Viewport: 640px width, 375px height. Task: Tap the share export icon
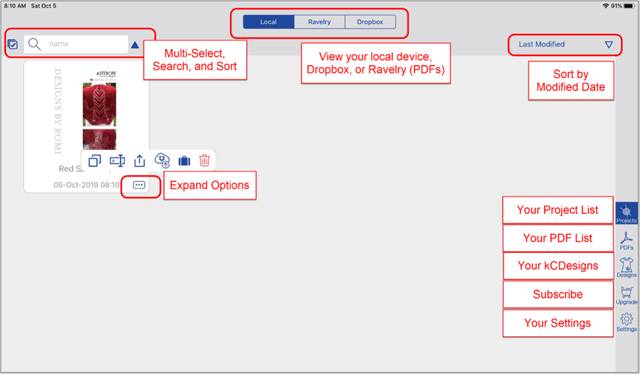point(140,161)
